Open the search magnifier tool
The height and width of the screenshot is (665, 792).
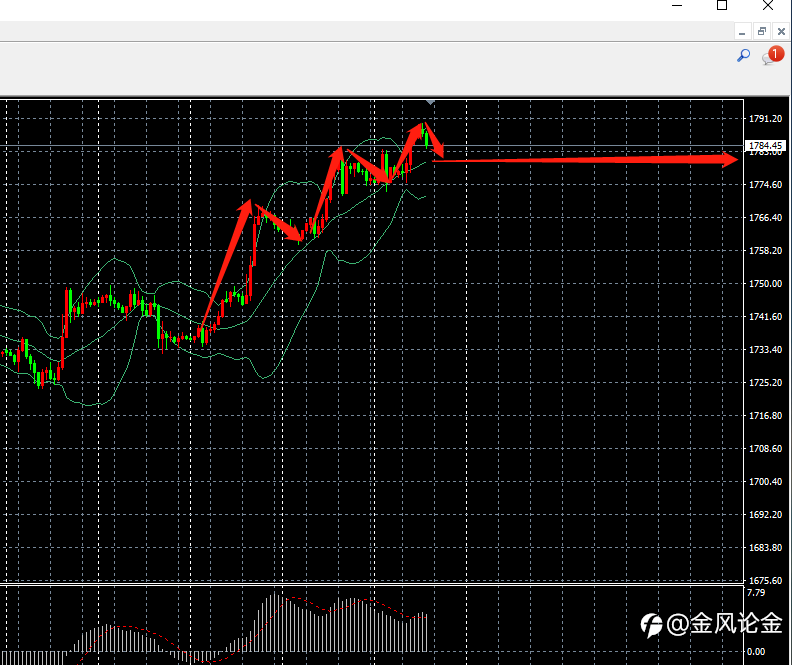(744, 55)
